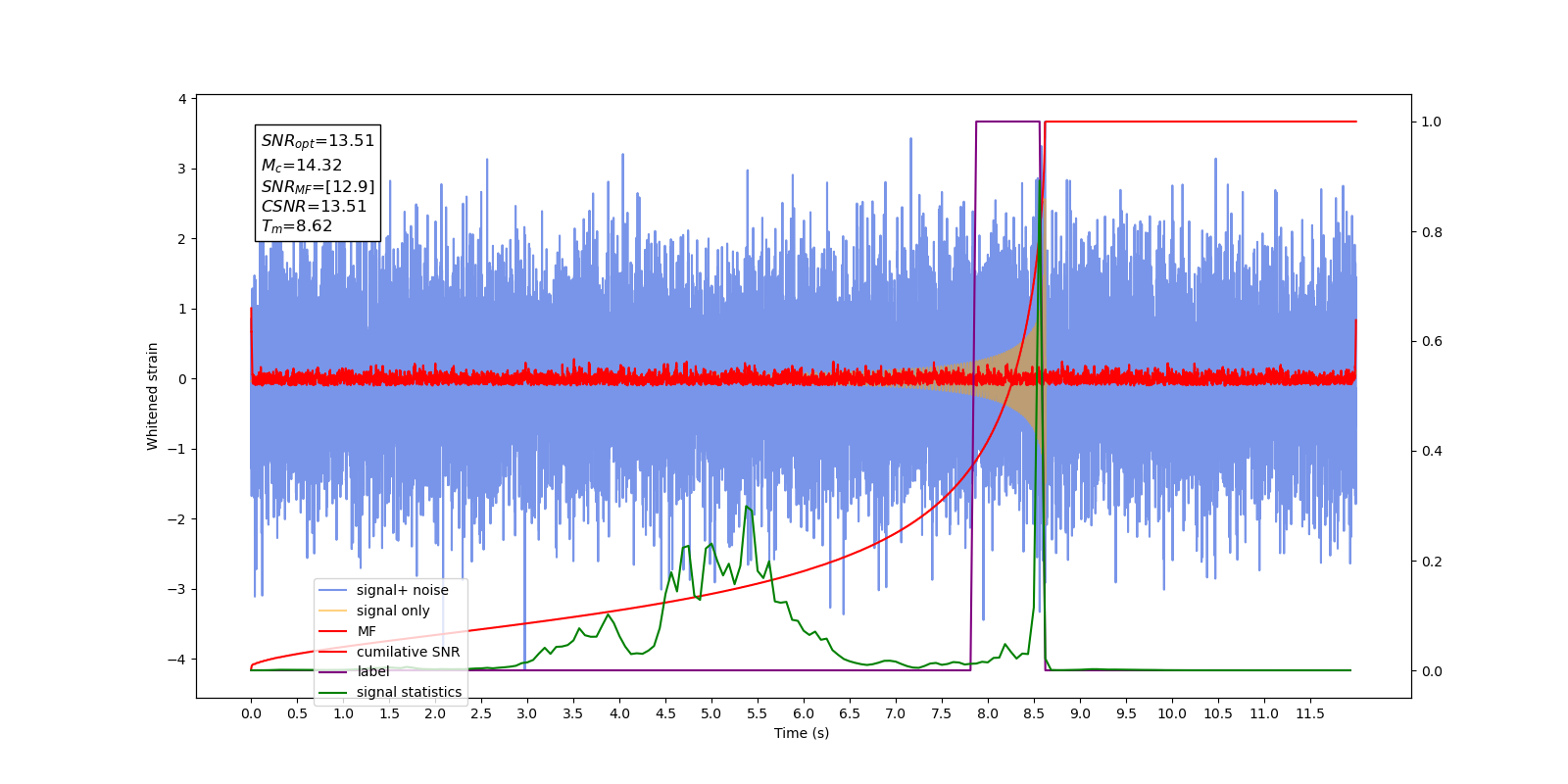Click the 4 tick on the strain axis

click(x=182, y=99)
